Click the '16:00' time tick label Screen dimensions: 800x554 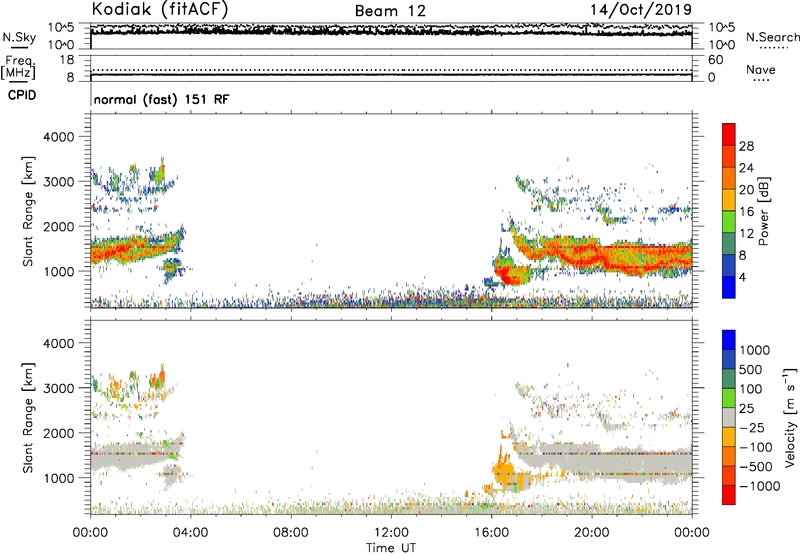pos(491,533)
